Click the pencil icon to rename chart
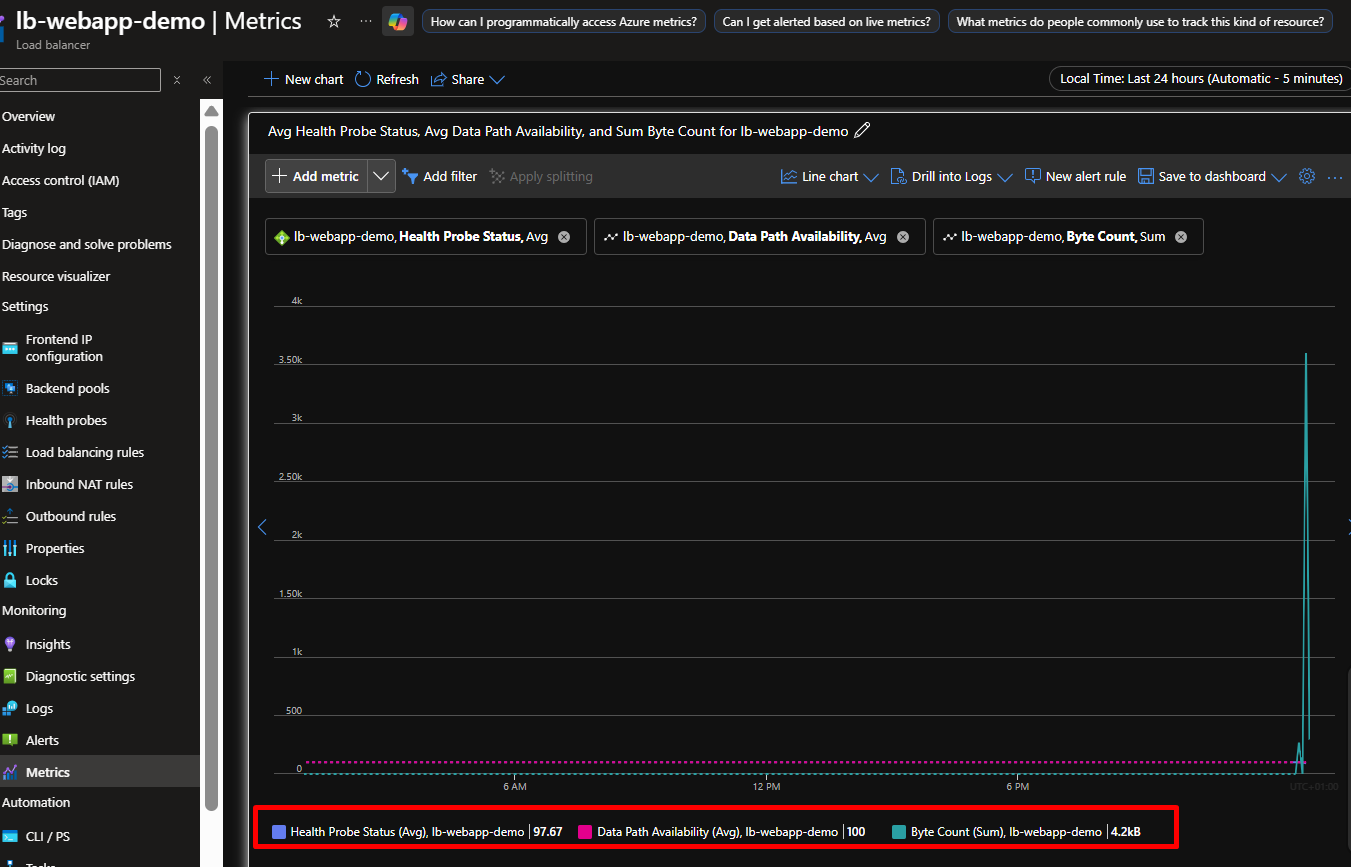The image size is (1351, 867). point(863,130)
